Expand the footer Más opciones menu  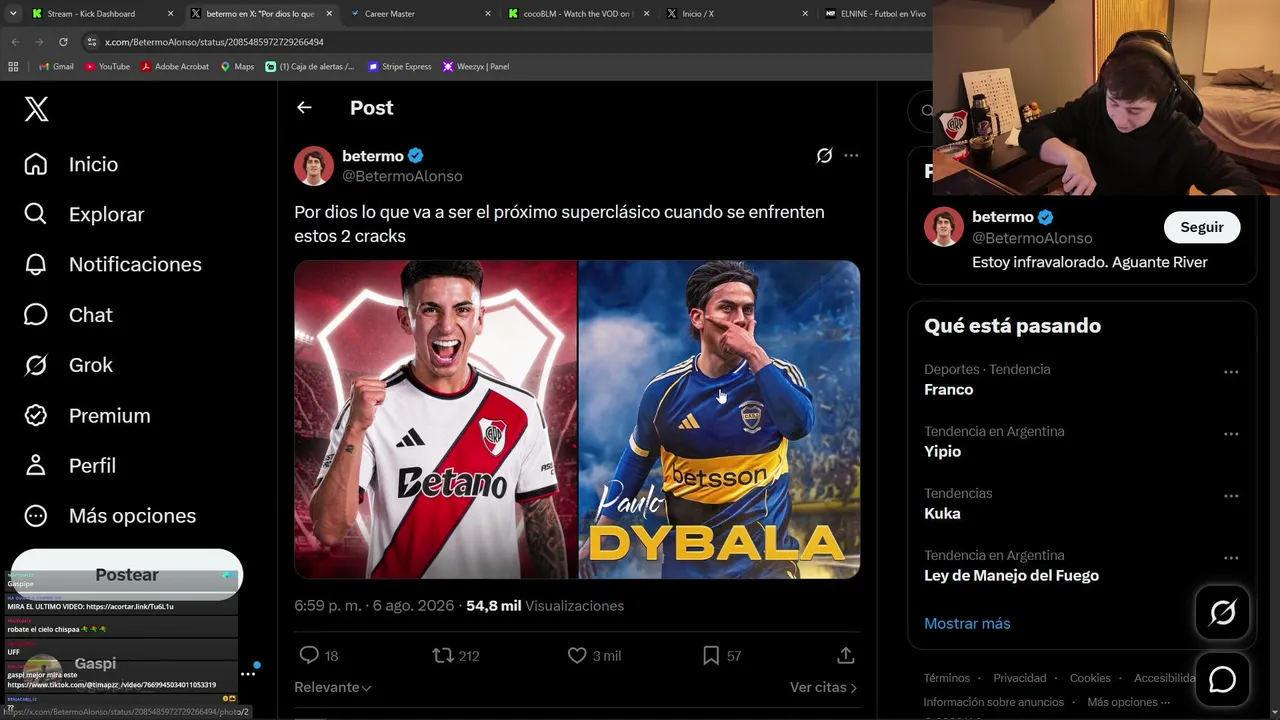click(x=1129, y=702)
